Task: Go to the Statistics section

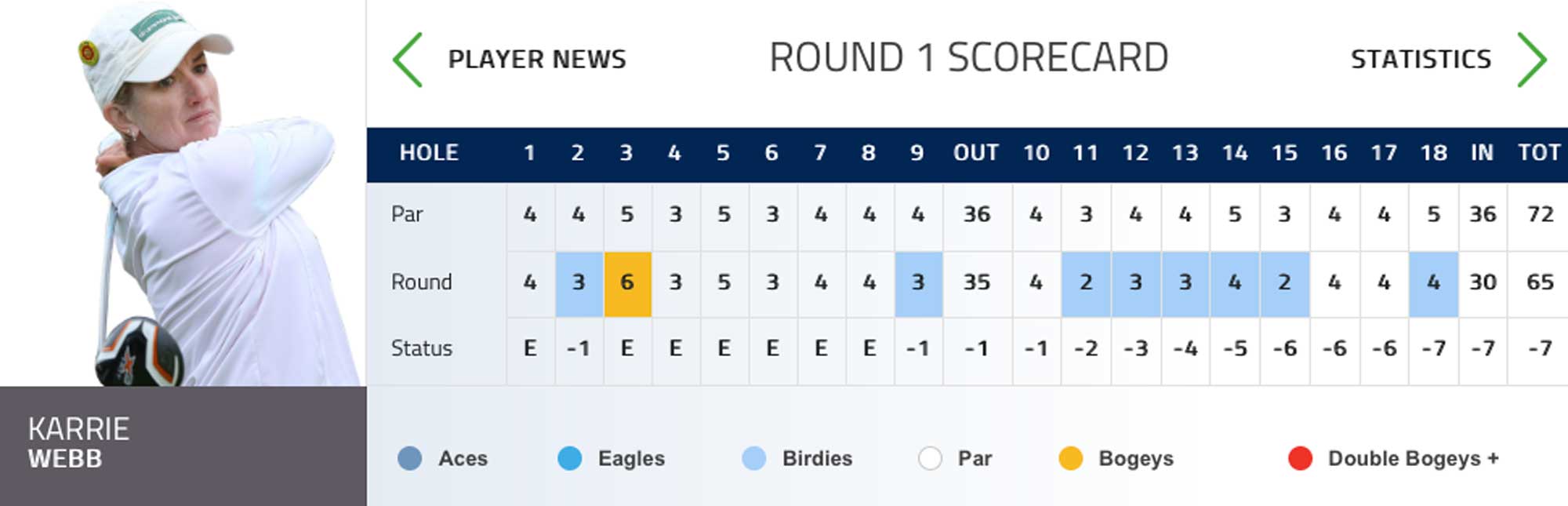Action: (1421, 60)
